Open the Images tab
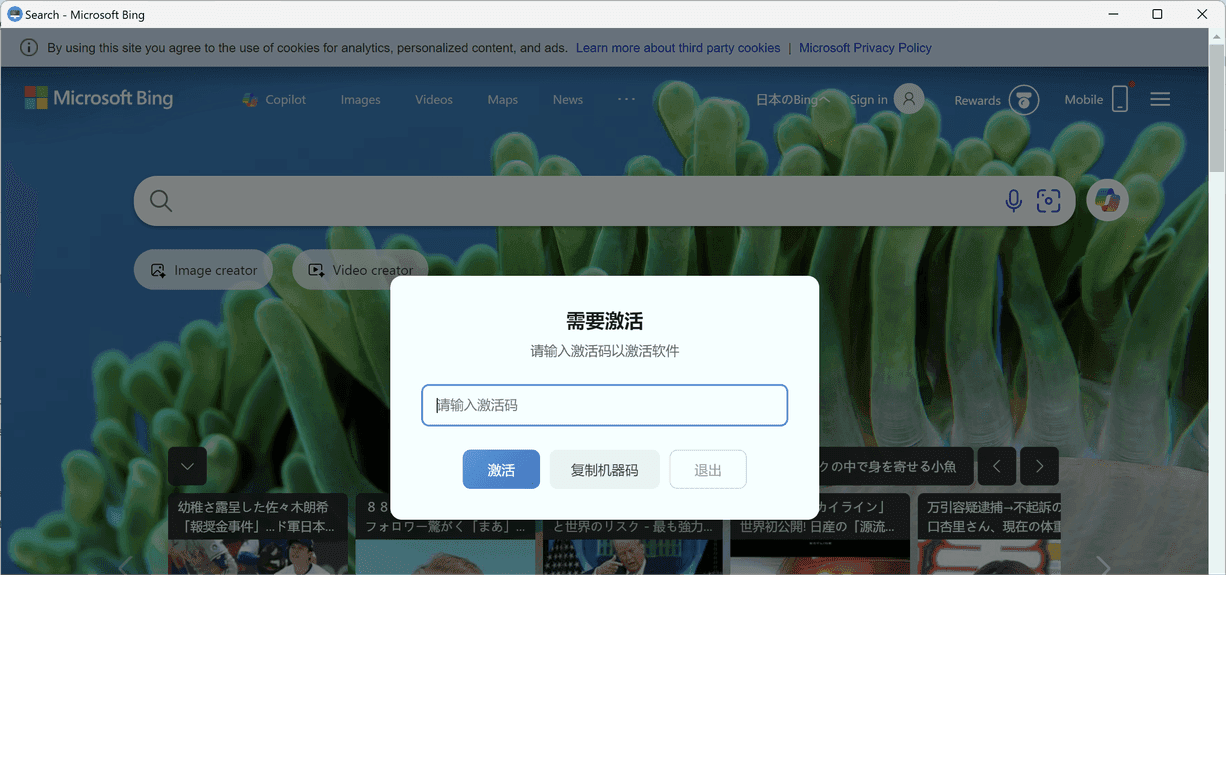1226x768 pixels. coord(360,100)
